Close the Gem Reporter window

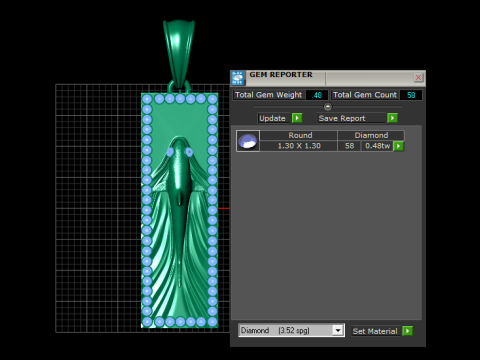(418, 78)
